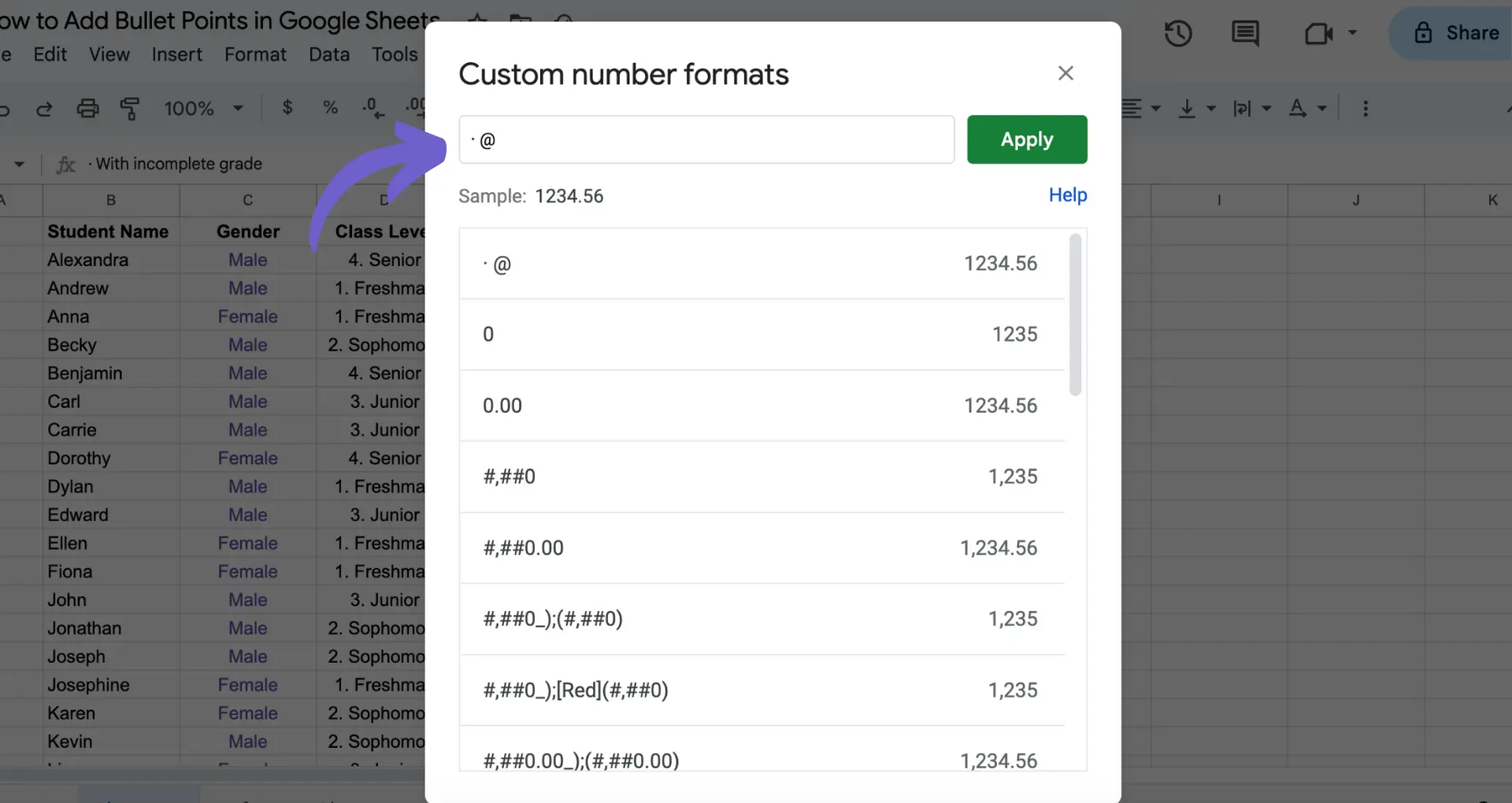The image size is (1512, 803).
Task: Open the comments icon
Action: click(x=1245, y=33)
